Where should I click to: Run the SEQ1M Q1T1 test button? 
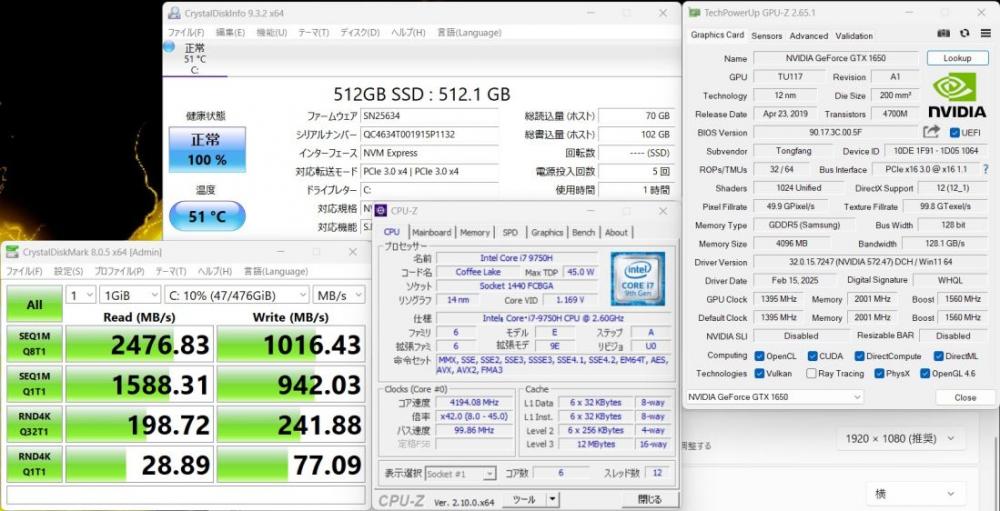click(x=34, y=384)
